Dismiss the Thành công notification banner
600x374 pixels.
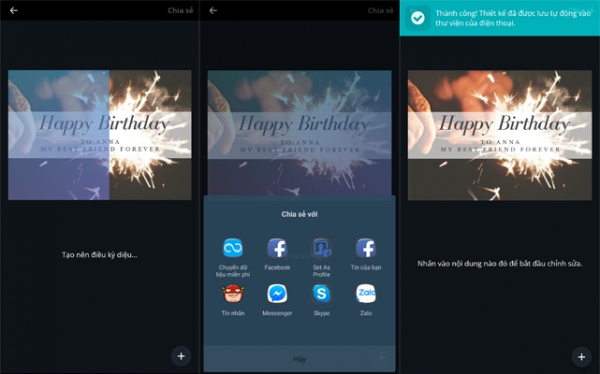point(500,18)
